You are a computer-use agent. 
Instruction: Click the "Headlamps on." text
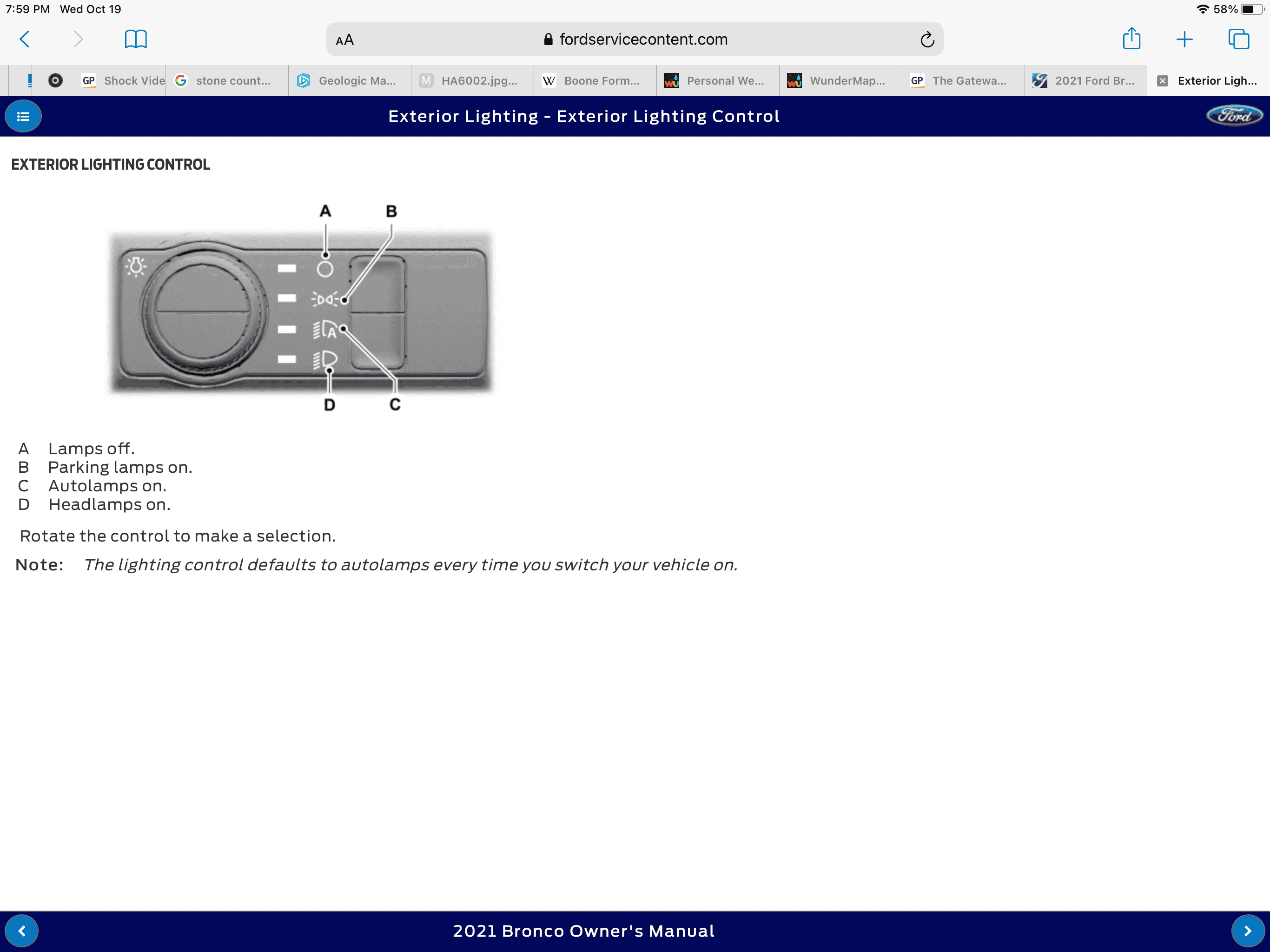[109, 504]
